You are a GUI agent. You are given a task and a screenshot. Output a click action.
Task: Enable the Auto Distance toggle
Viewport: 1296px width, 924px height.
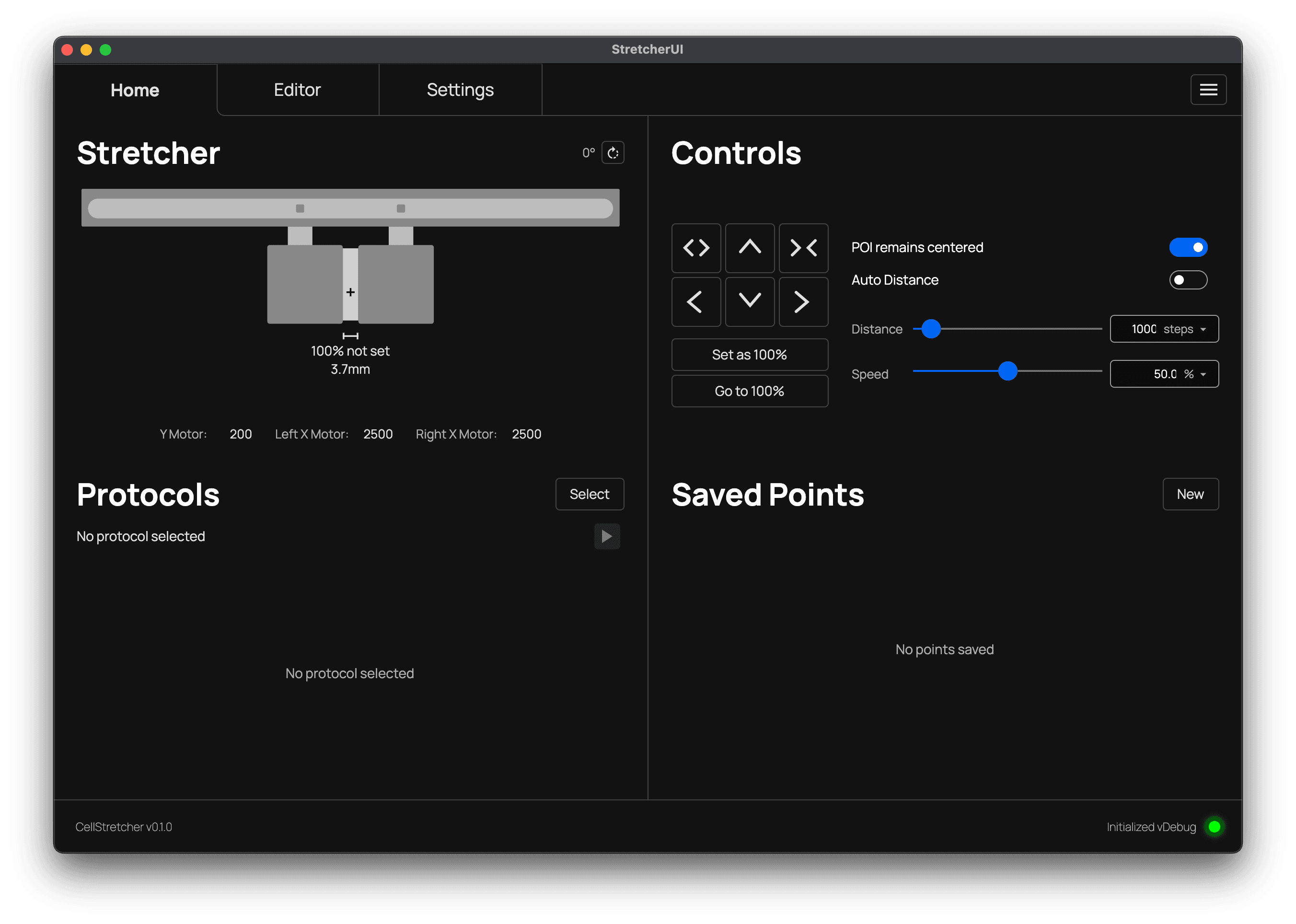(1188, 279)
